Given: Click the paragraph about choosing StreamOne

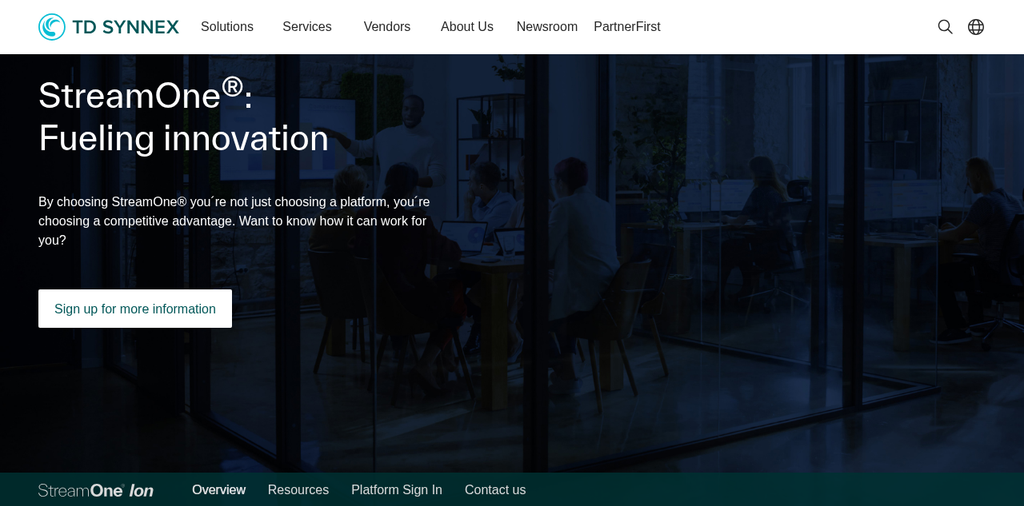Looking at the screenshot, I should [233, 221].
